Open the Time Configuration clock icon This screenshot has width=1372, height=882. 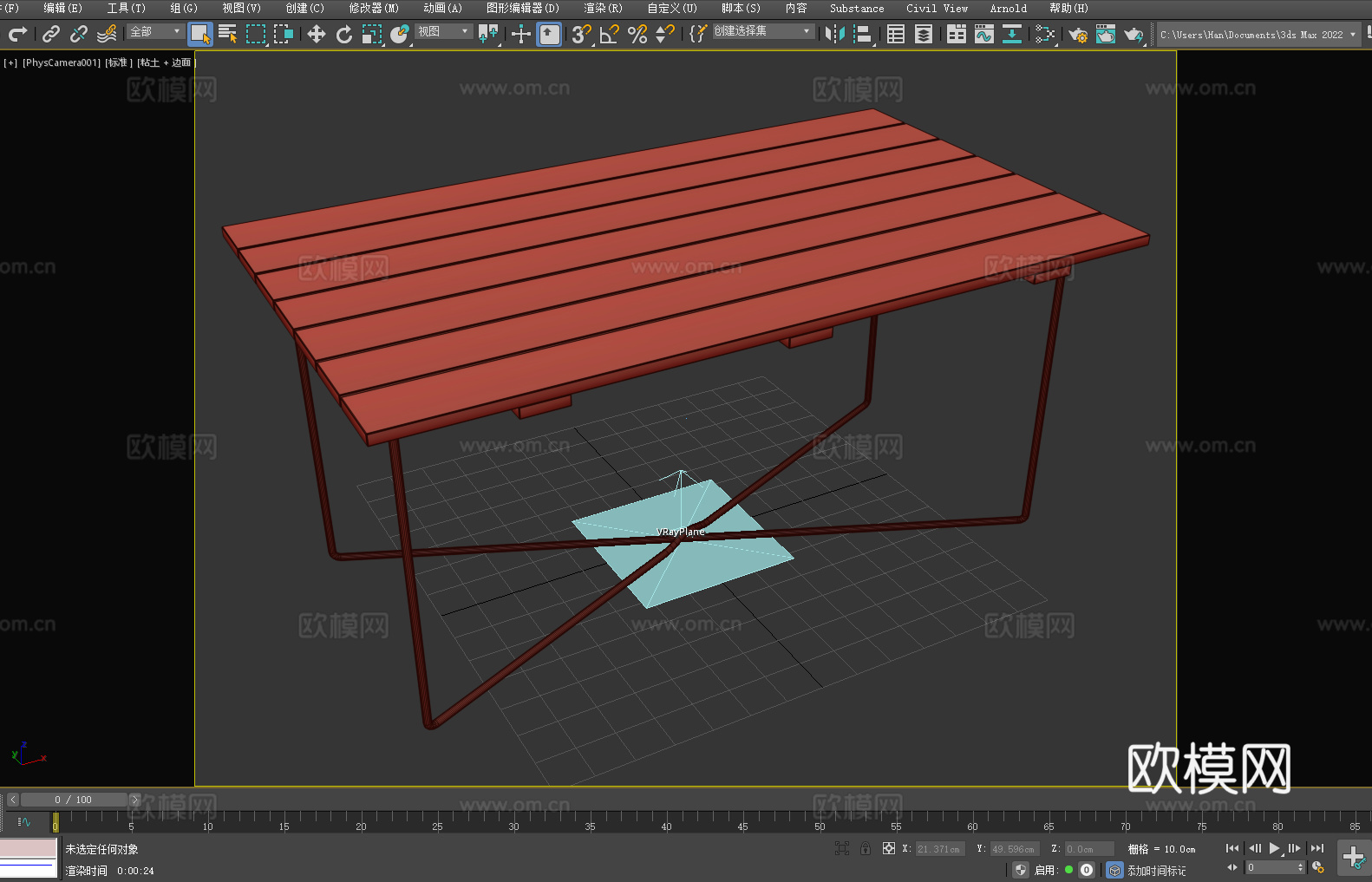[1318, 867]
